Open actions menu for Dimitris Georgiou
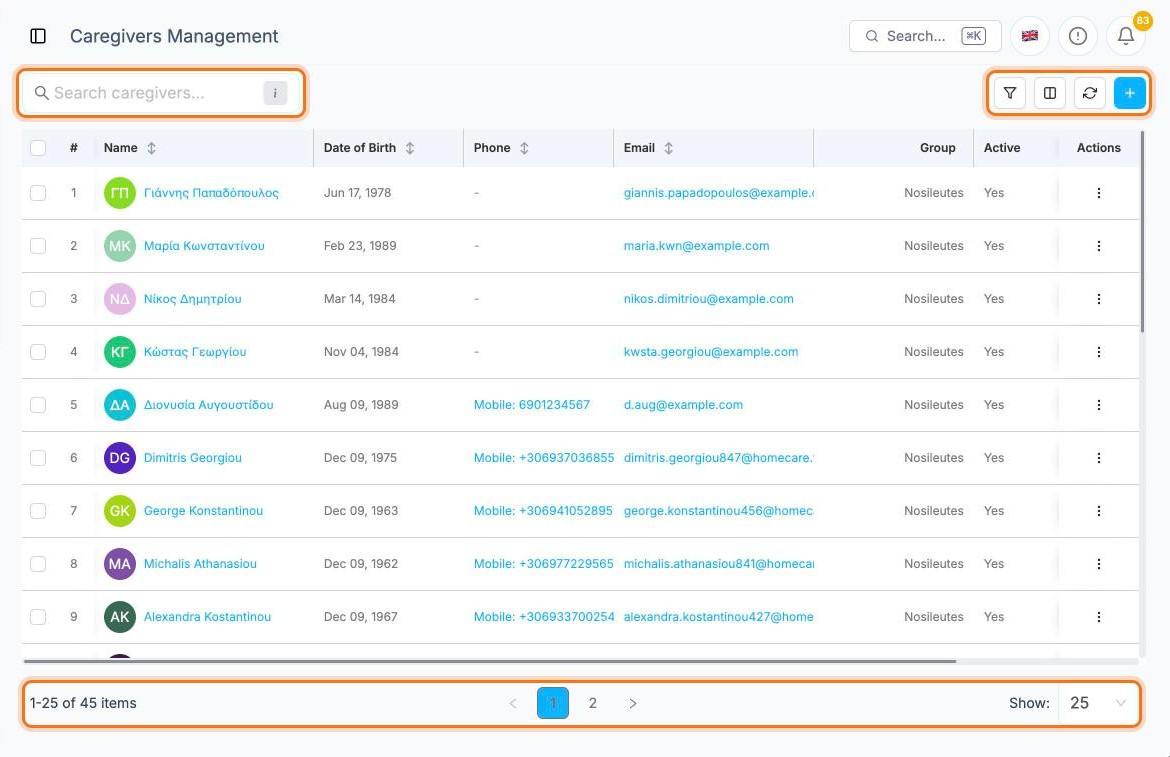Screen dimensions: 1170x757 (1098, 457)
